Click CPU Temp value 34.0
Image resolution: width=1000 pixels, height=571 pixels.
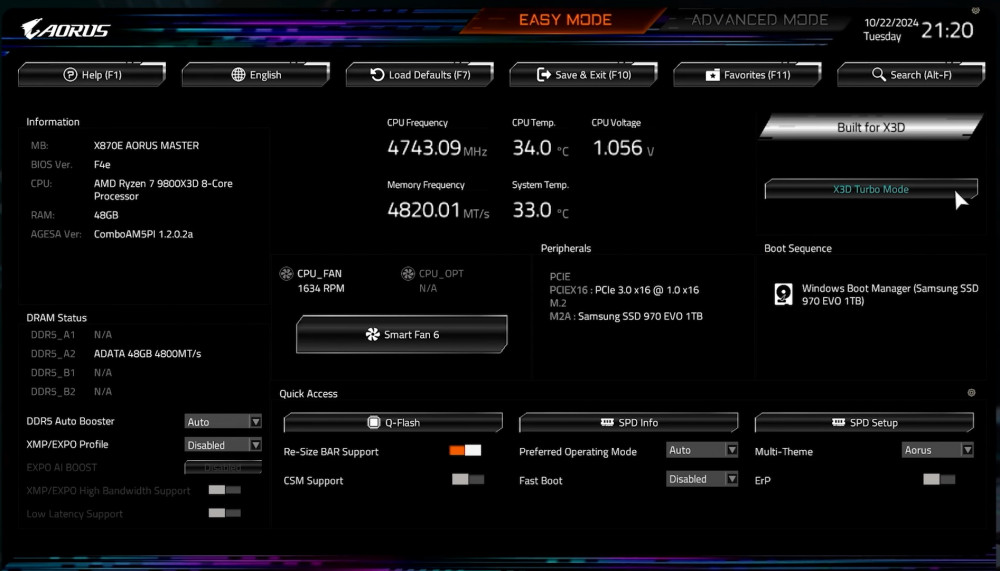tap(532, 148)
